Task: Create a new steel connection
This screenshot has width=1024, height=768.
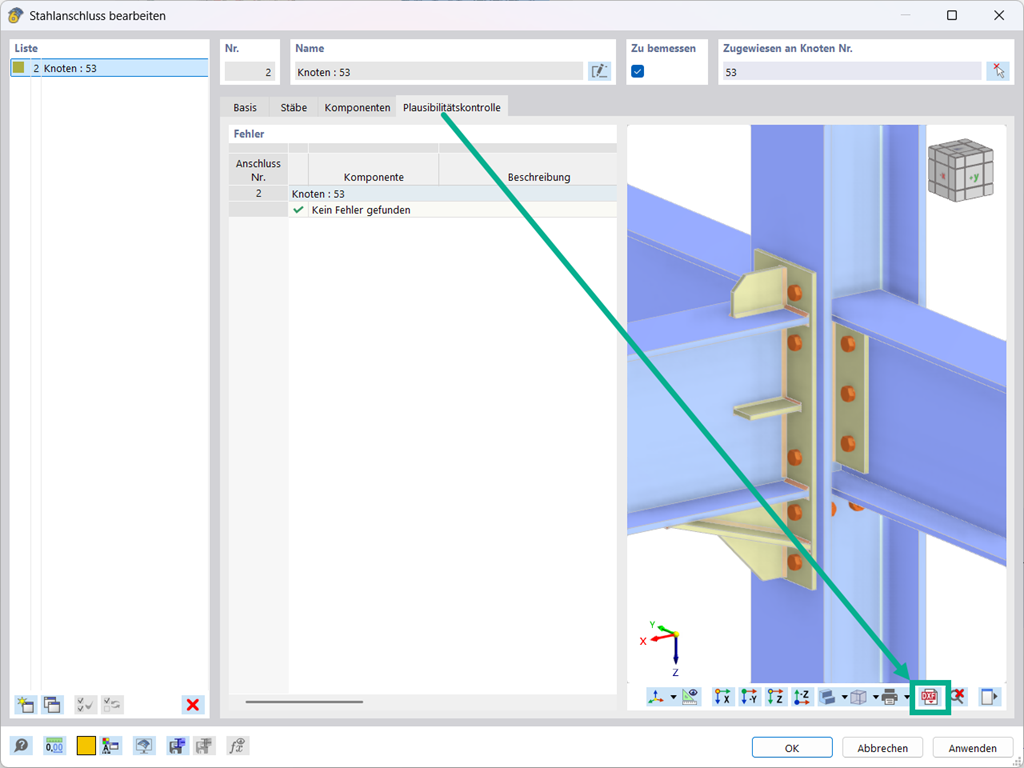Action: coord(23,705)
